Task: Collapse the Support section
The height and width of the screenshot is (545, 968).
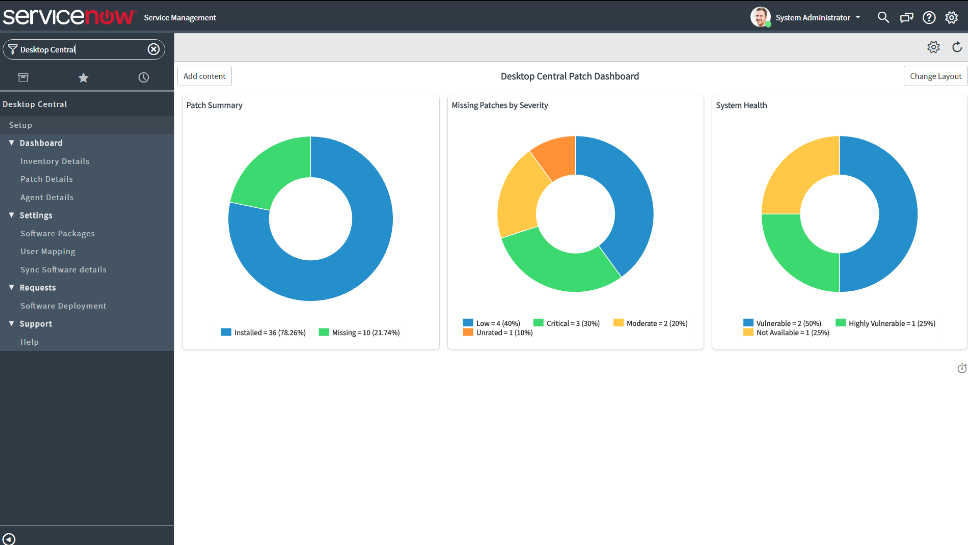Action: coord(36,323)
